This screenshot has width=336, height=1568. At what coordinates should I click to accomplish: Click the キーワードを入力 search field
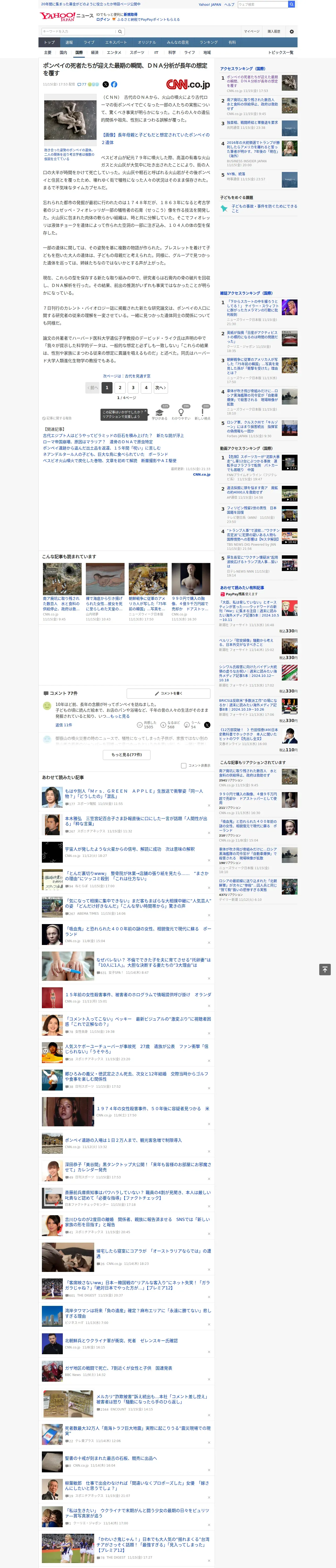coord(79,31)
